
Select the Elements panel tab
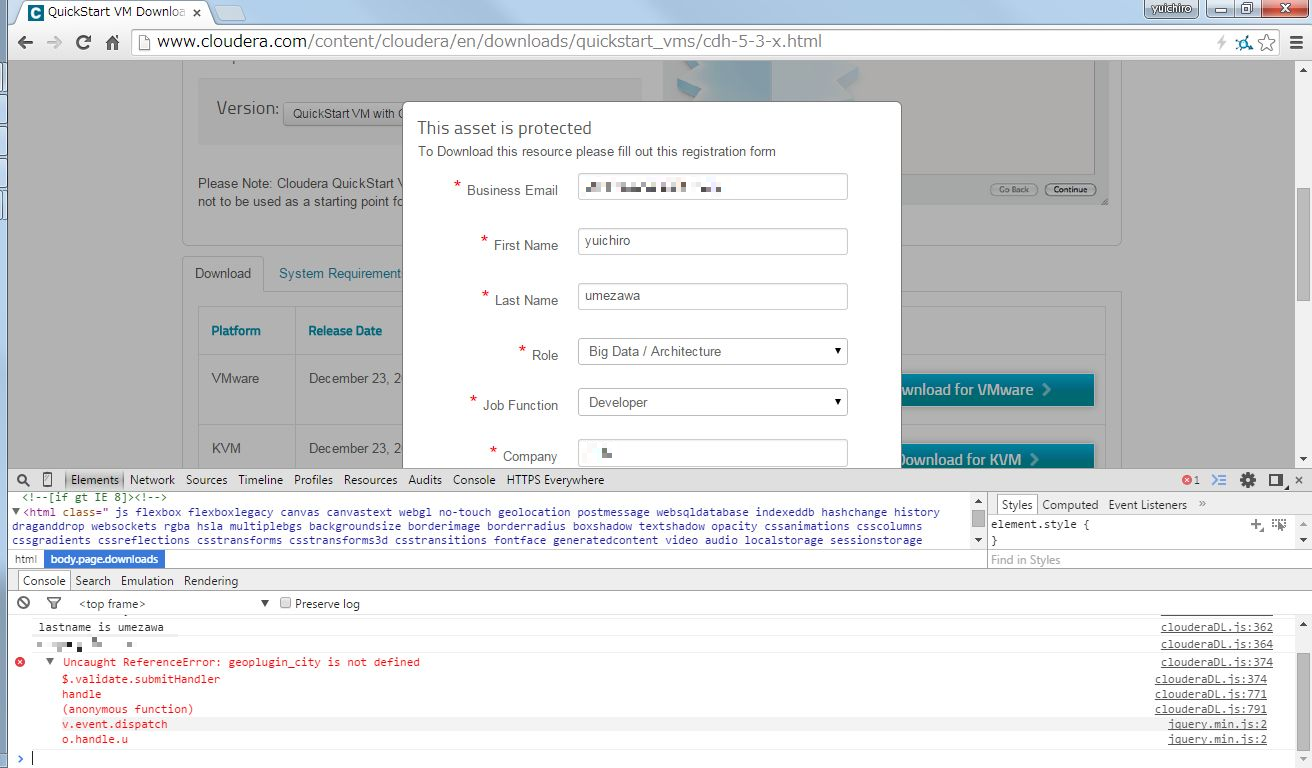point(95,480)
